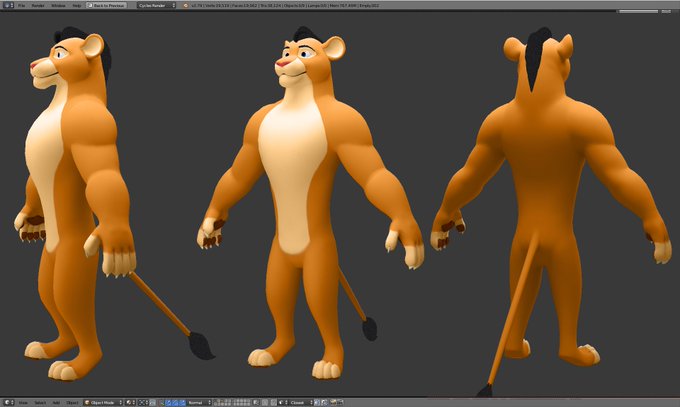Open the 3D View editor type selector

[x=9, y=402]
